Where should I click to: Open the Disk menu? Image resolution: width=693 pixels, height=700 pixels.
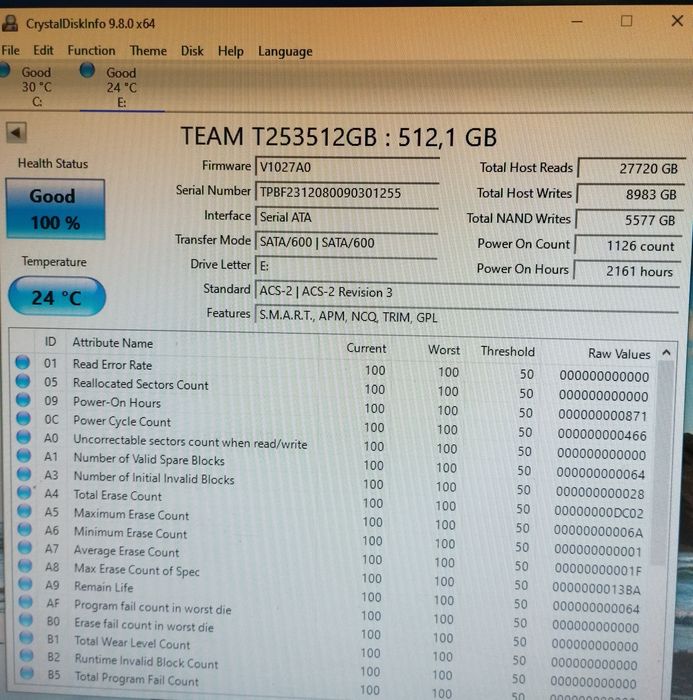coord(192,51)
